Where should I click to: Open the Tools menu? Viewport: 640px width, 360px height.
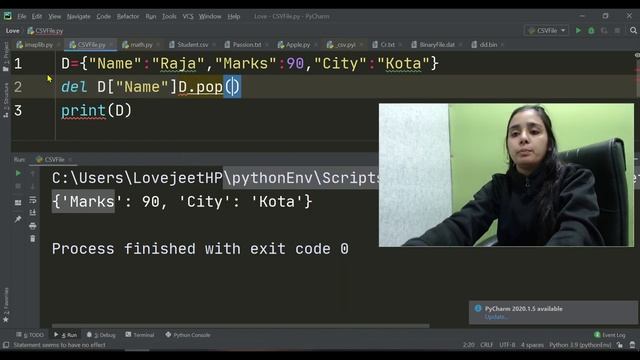tap(169, 16)
